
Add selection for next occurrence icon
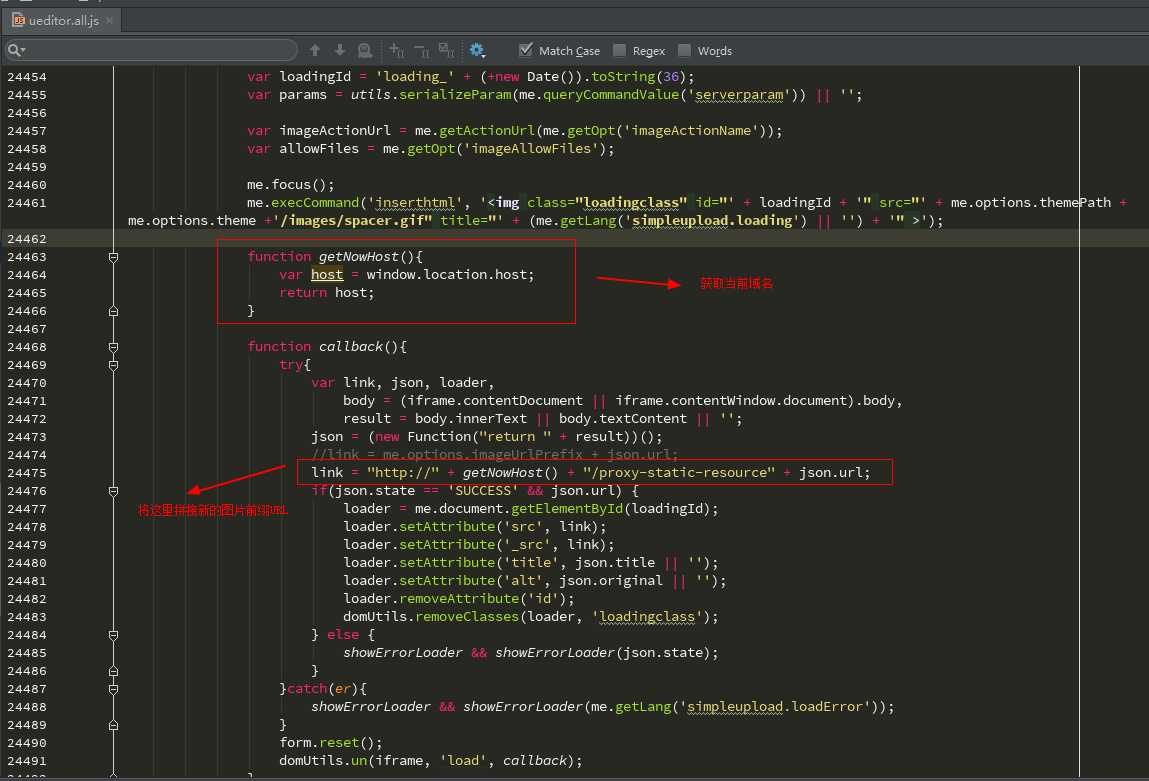click(x=396, y=50)
